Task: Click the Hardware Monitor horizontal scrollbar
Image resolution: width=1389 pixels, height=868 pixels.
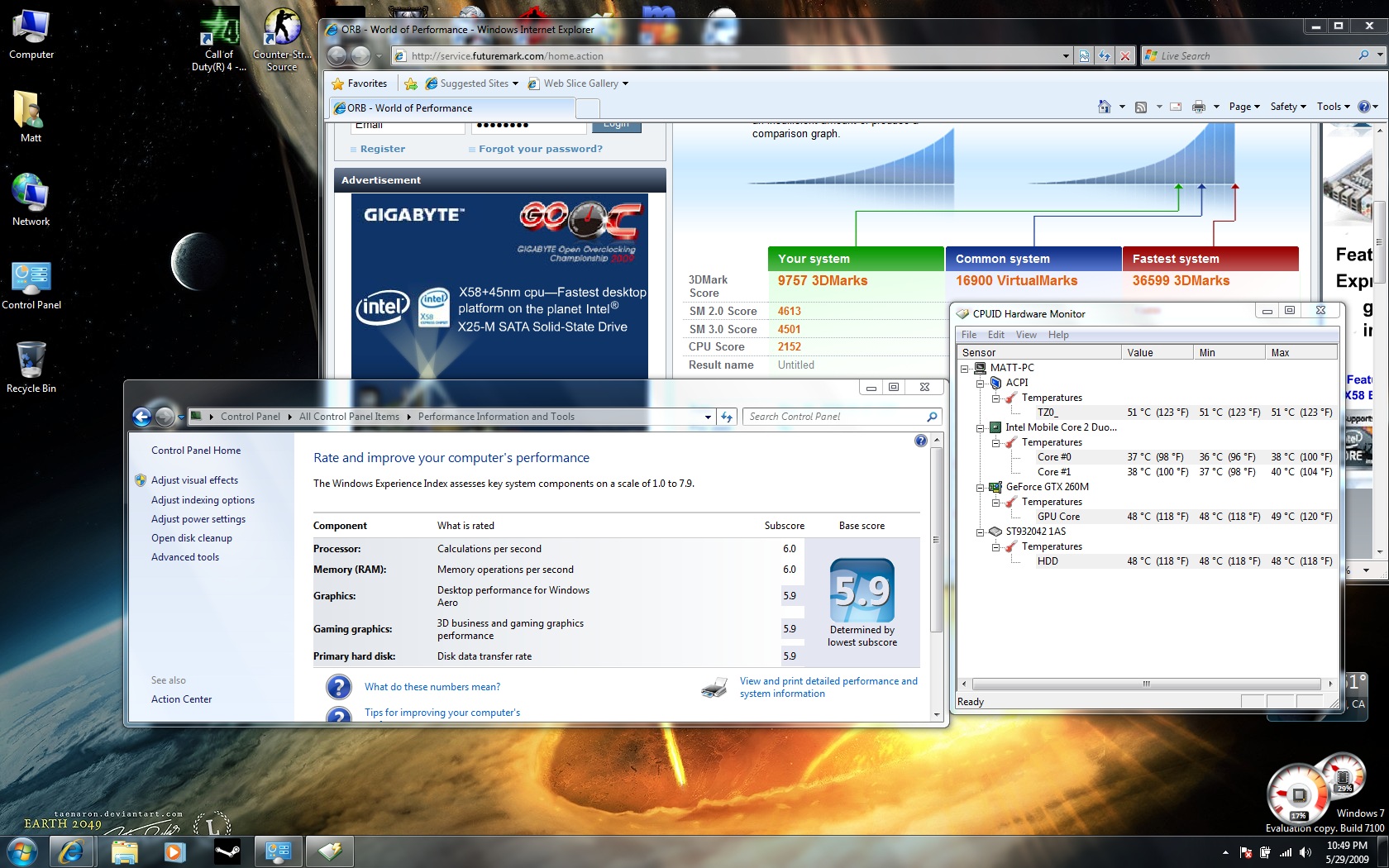Action: [1146, 684]
